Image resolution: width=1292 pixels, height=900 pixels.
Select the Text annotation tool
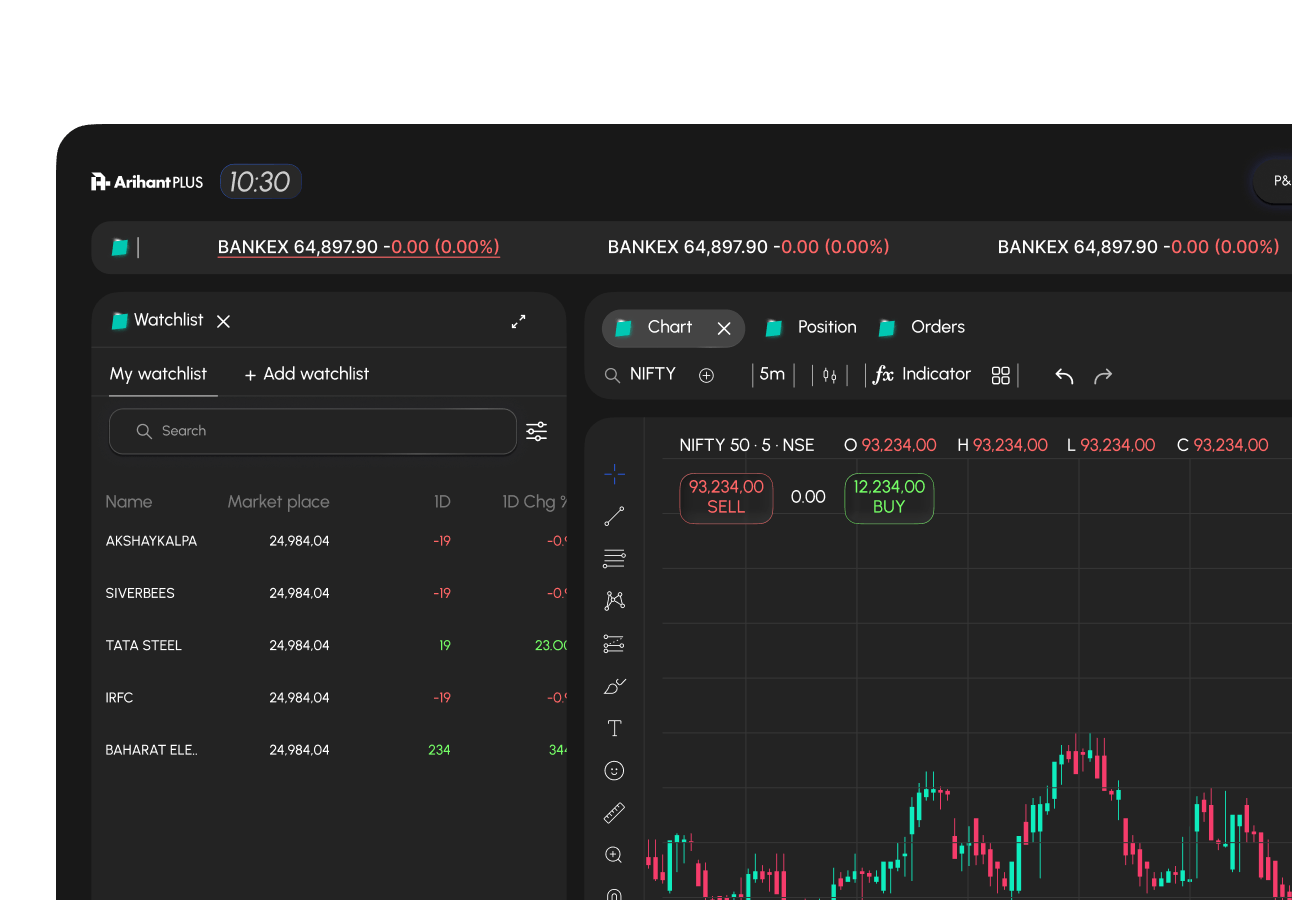click(614, 728)
